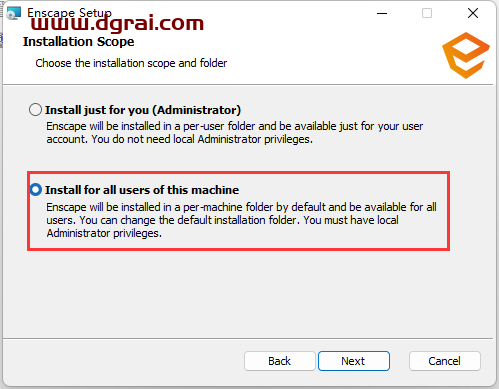Cancel the Enscape installation
Image resolution: width=499 pixels, height=389 pixels.
[445, 361]
